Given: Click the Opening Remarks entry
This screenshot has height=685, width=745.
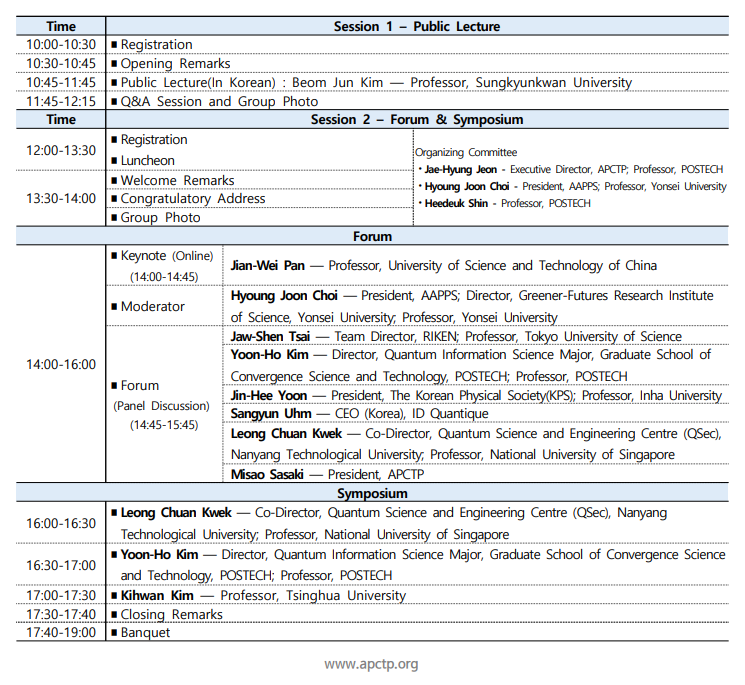Looking at the screenshot, I should 178,63.
